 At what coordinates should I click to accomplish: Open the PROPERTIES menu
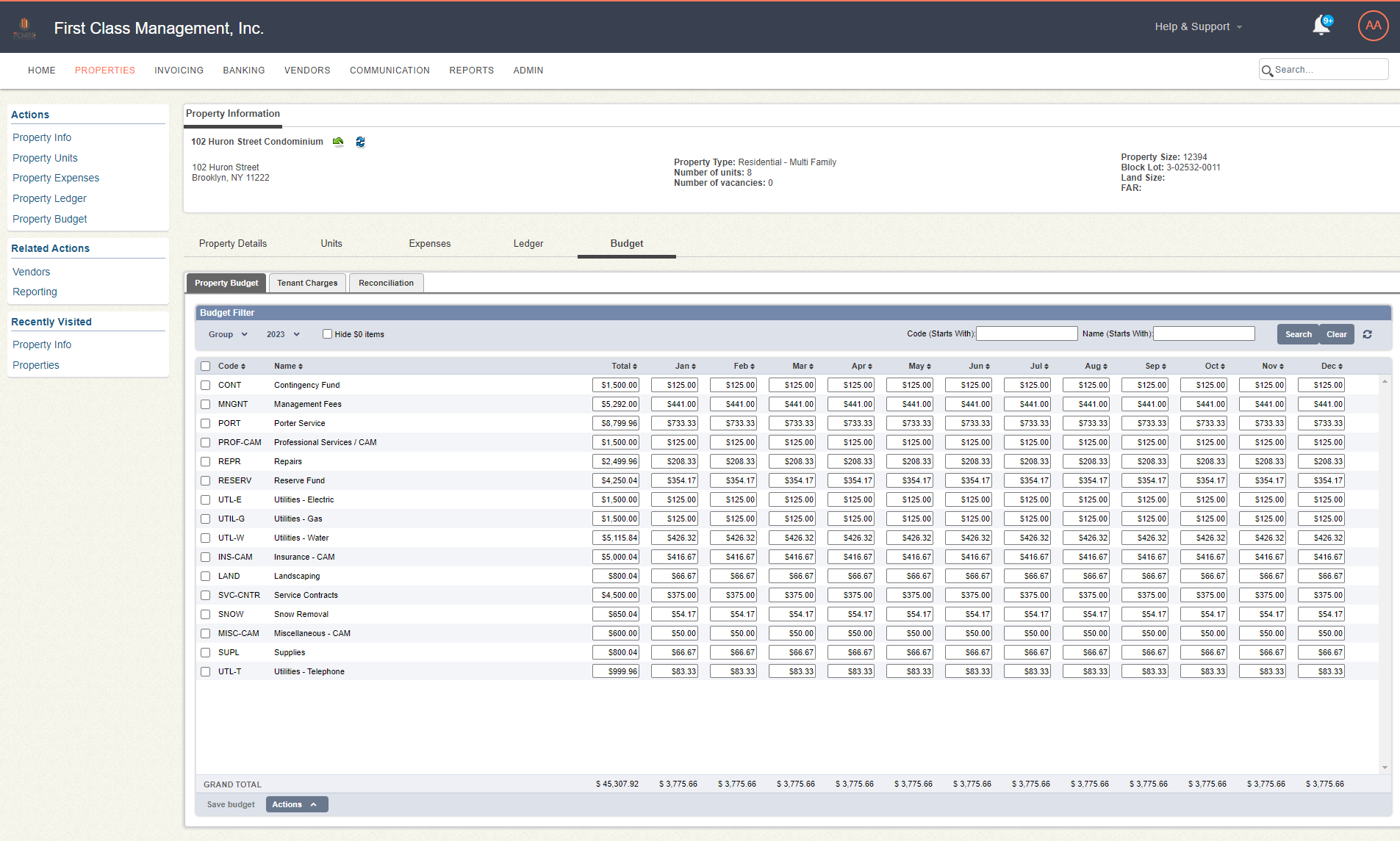[105, 71]
